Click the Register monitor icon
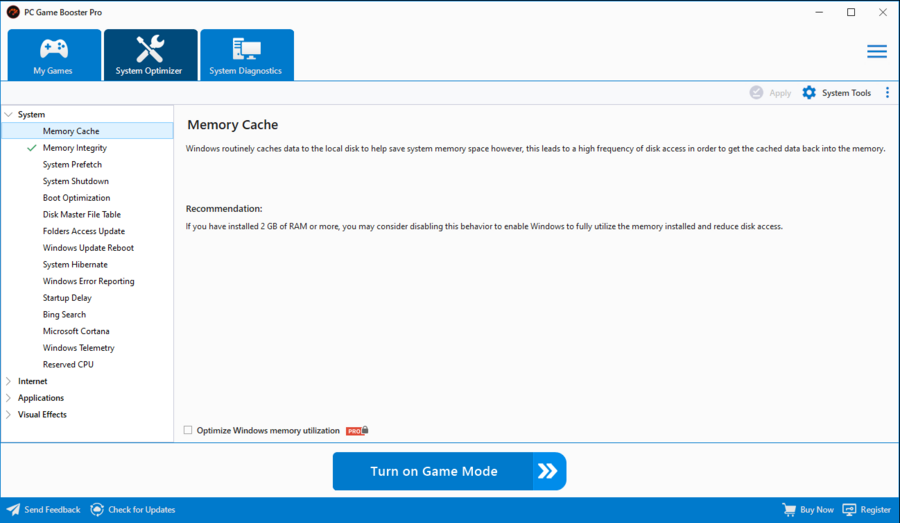This screenshot has width=900, height=523. [849, 509]
